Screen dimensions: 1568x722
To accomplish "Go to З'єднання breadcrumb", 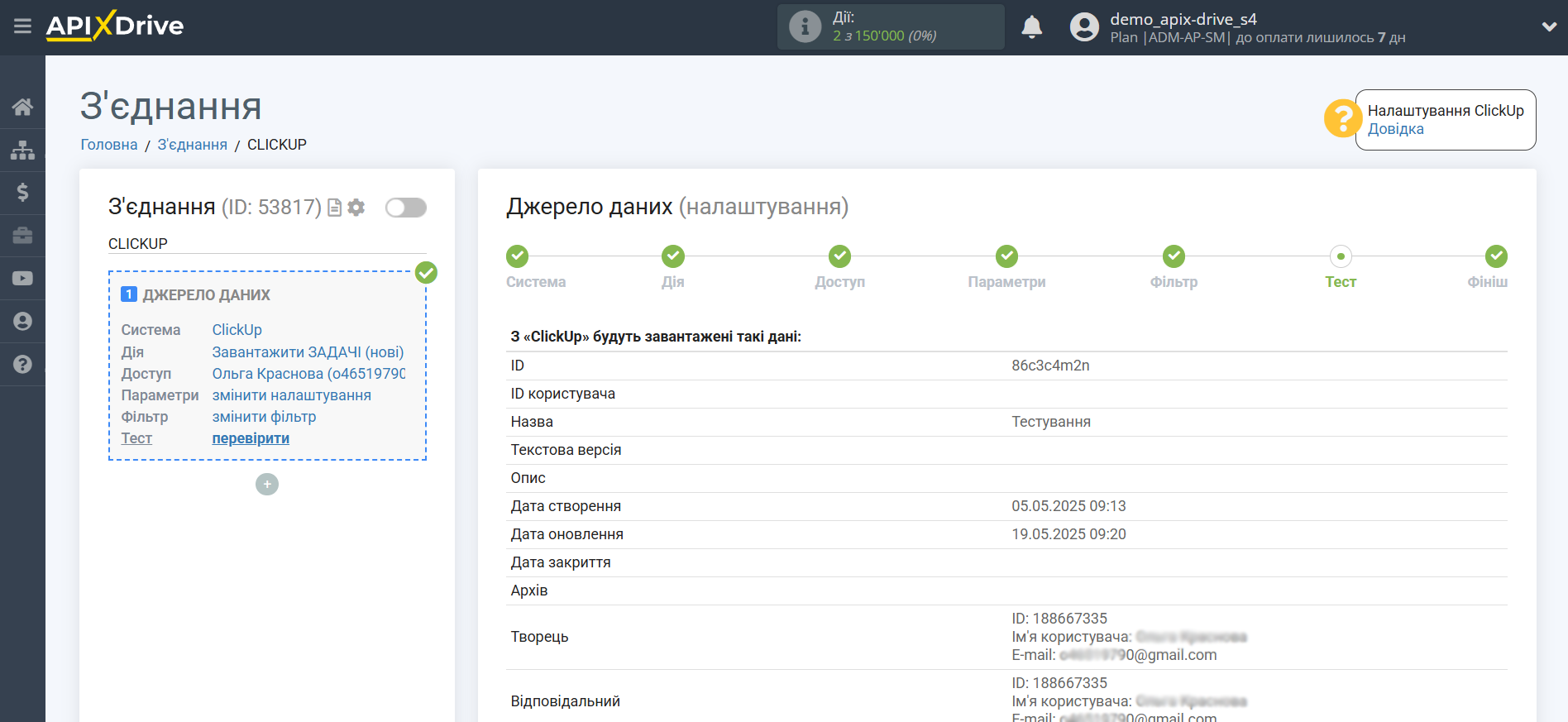I will coord(192,145).
